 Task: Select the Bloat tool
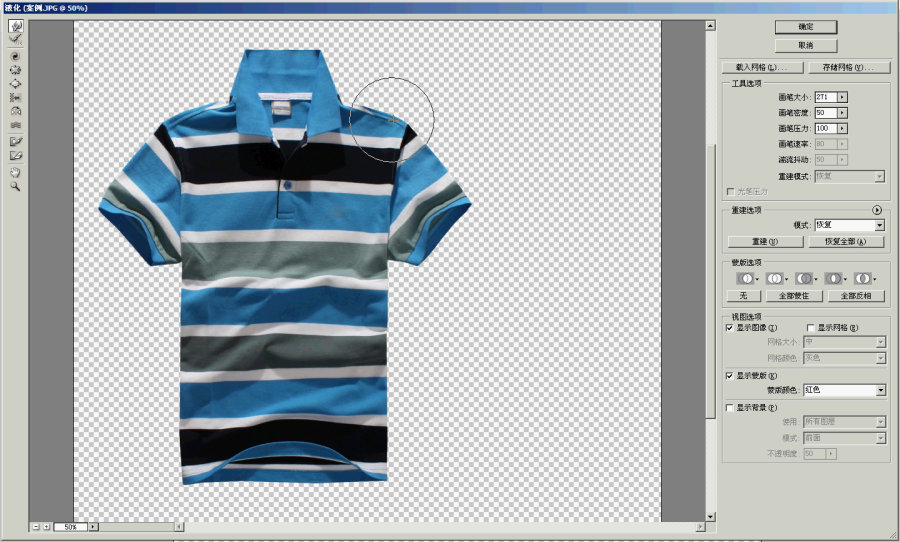pos(16,84)
